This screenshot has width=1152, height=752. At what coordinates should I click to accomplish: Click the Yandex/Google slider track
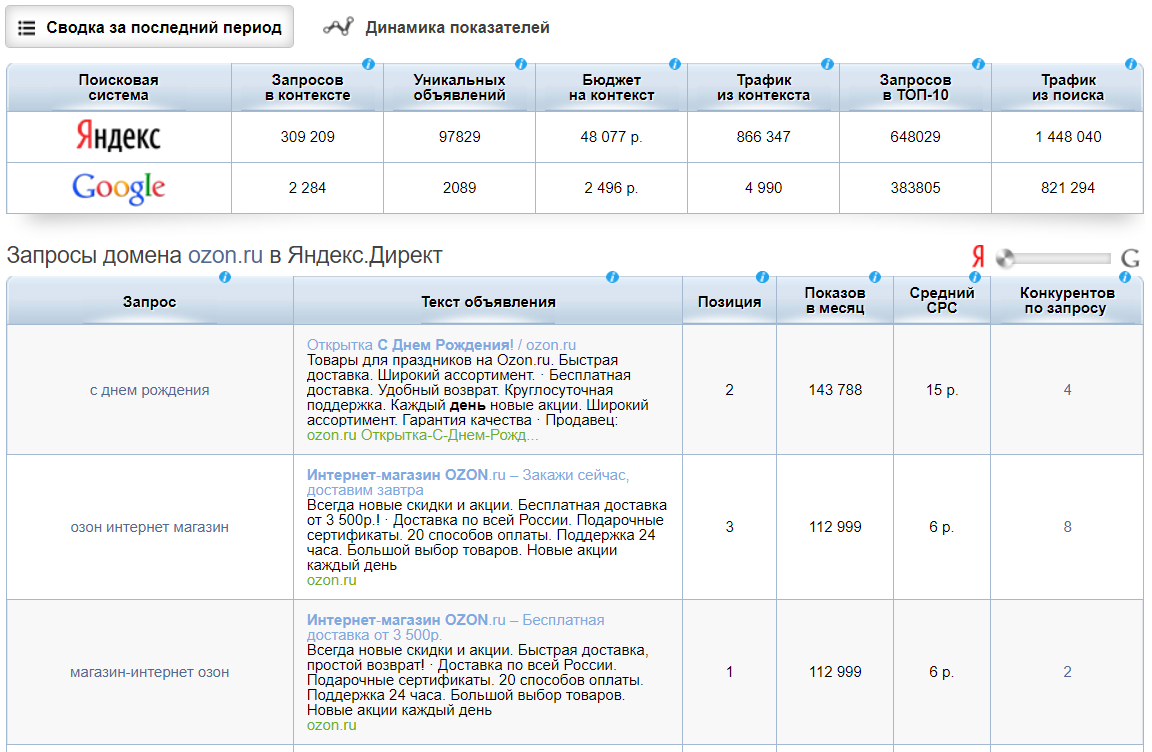pyautogui.click(x=1054, y=258)
